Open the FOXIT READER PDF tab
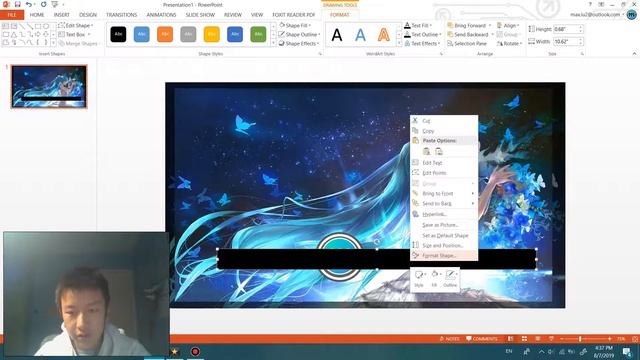640x360 pixels. pyautogui.click(x=294, y=15)
